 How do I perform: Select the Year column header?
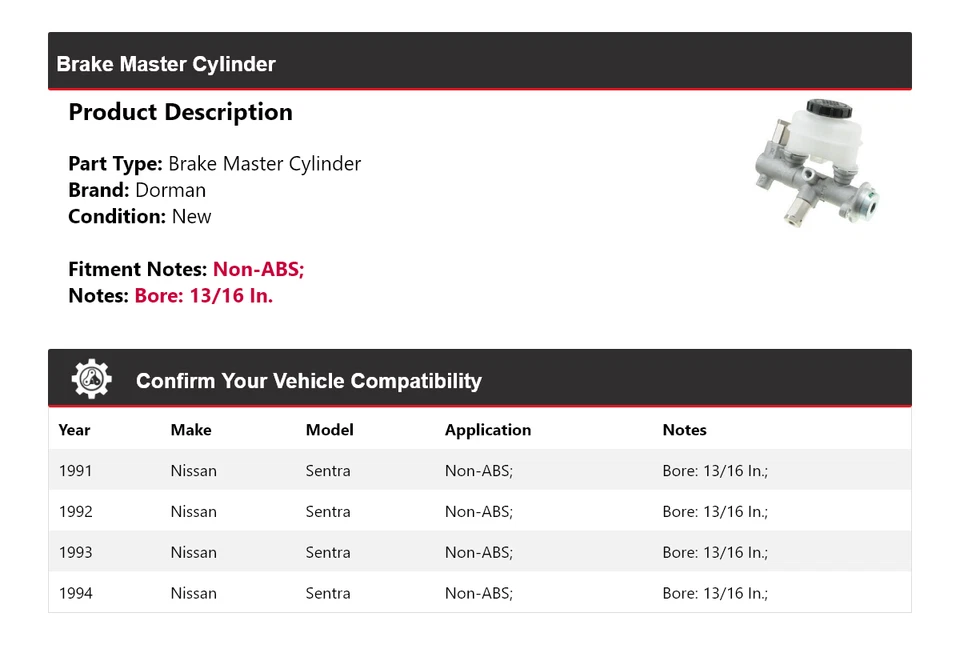pyautogui.click(x=74, y=430)
